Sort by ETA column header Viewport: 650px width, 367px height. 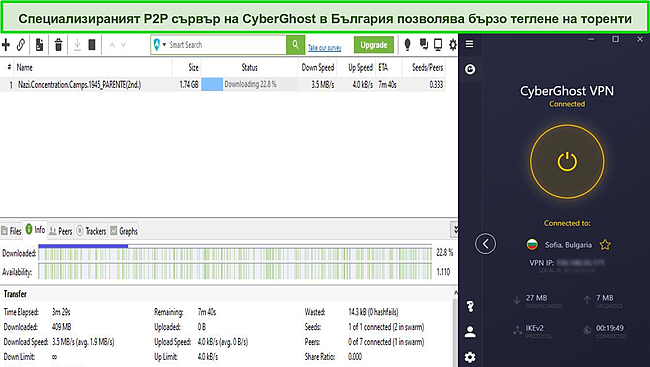tap(388, 68)
